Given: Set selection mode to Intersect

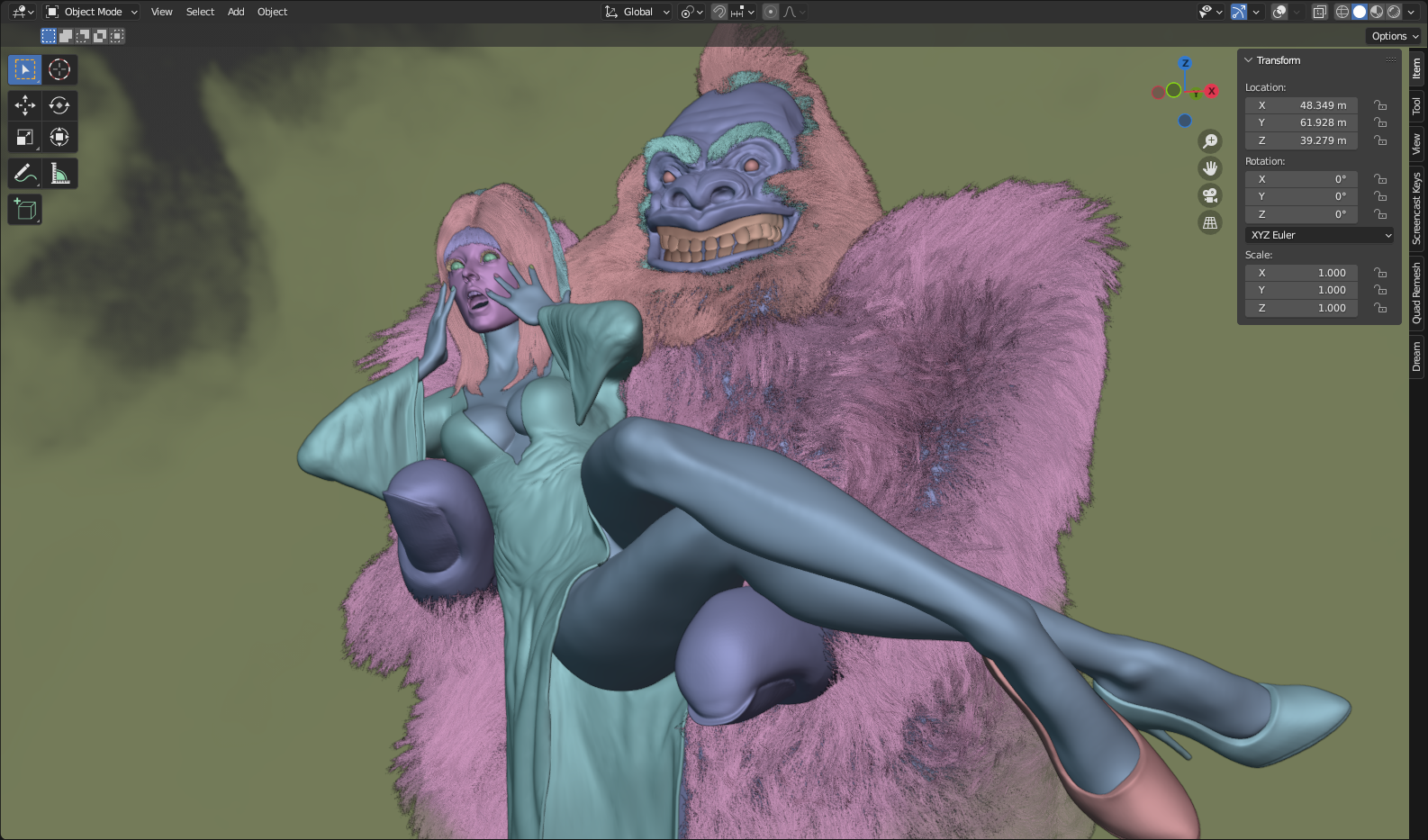Looking at the screenshot, I should [117, 36].
